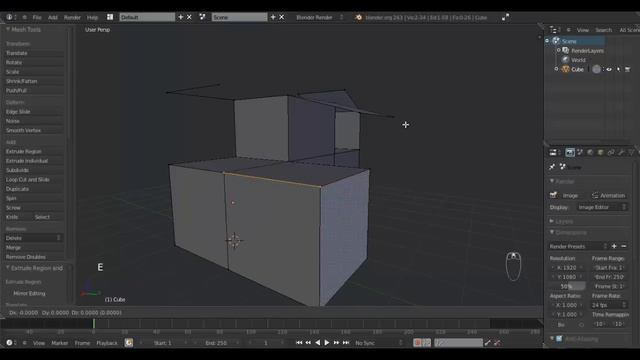Toggle Cube selectability cursor icon
This screenshot has width=640, height=360.
[618, 69]
